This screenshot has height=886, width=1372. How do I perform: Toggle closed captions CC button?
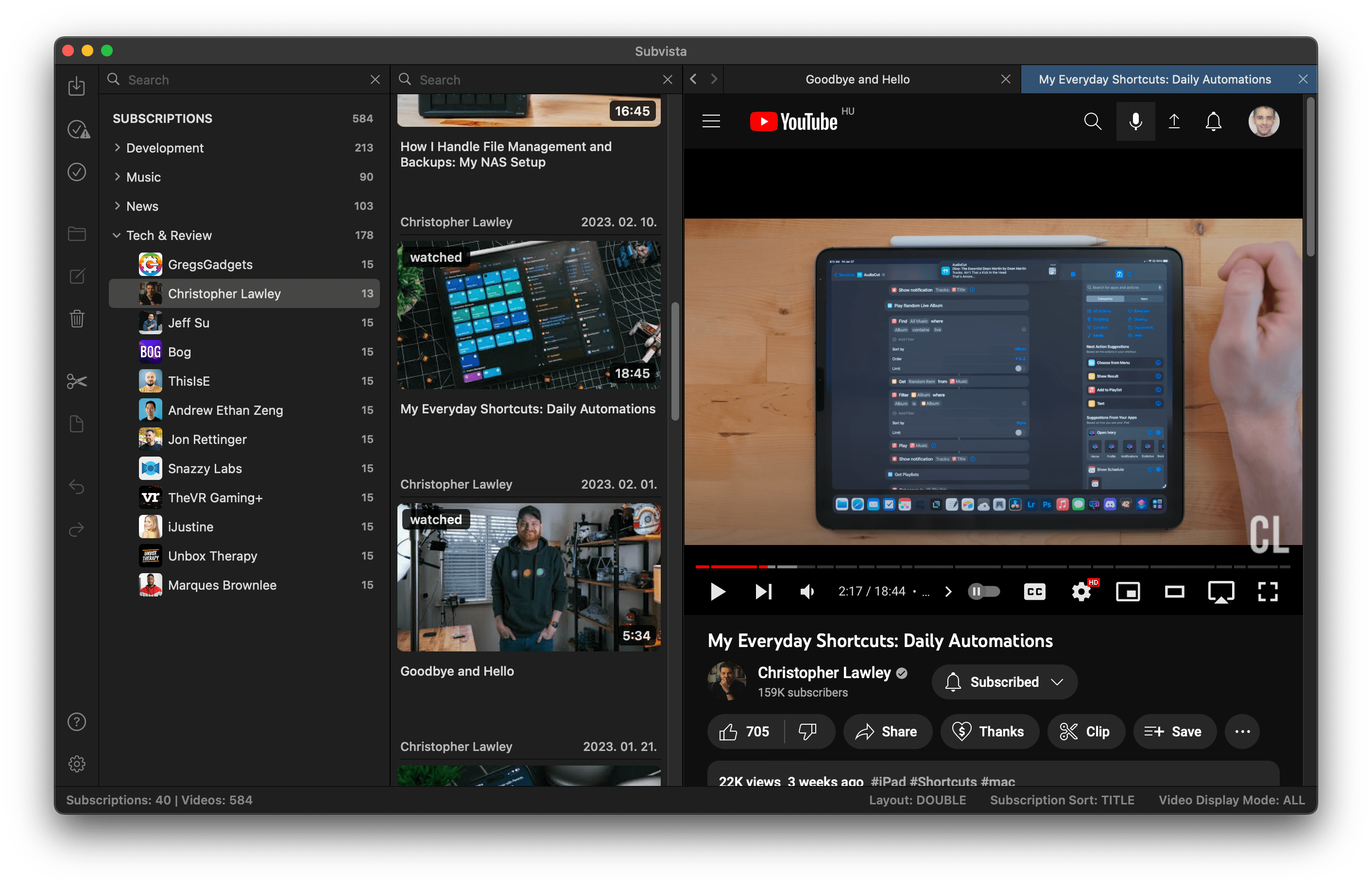click(1034, 592)
